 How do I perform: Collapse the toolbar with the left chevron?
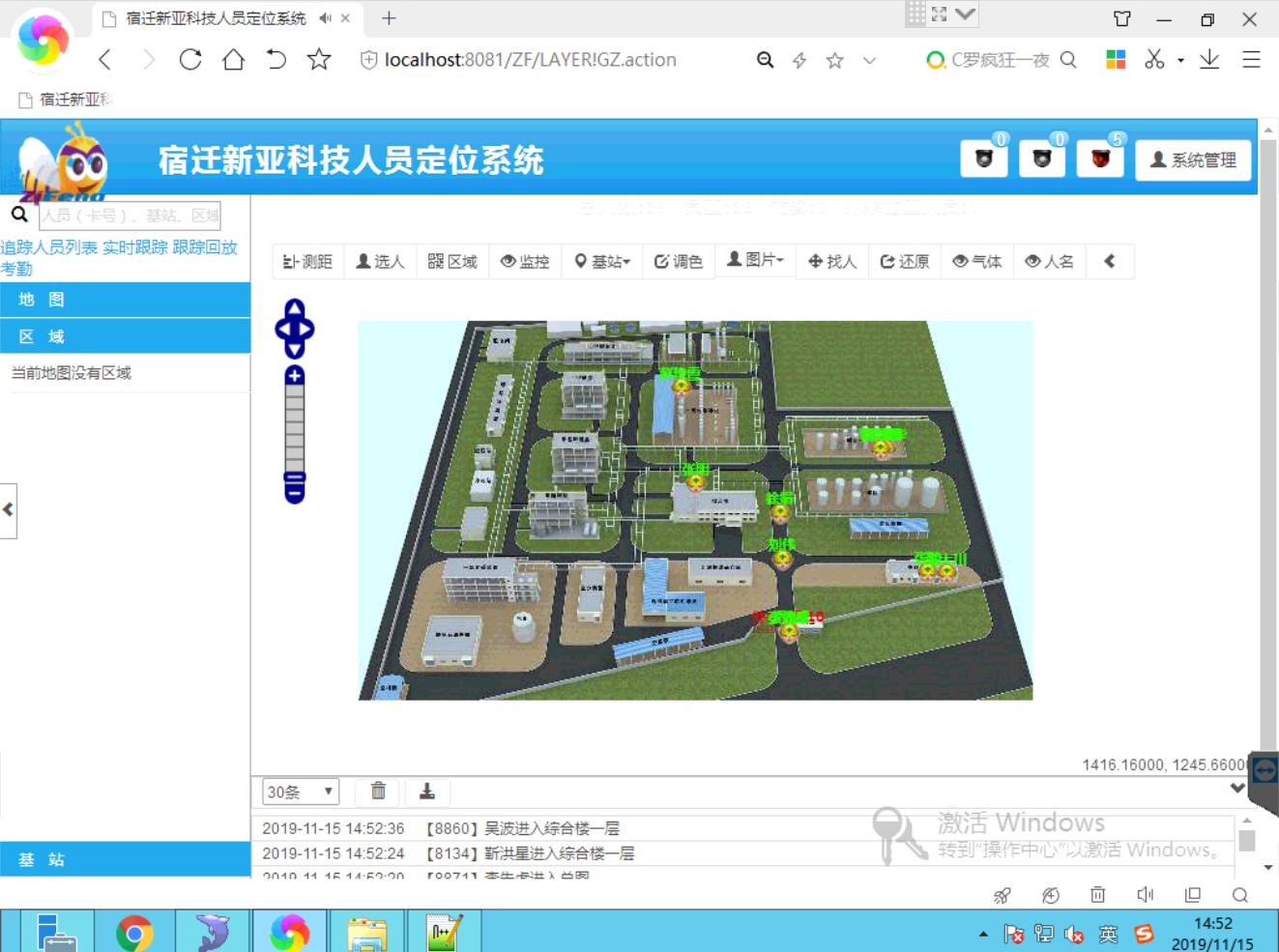tap(1110, 260)
